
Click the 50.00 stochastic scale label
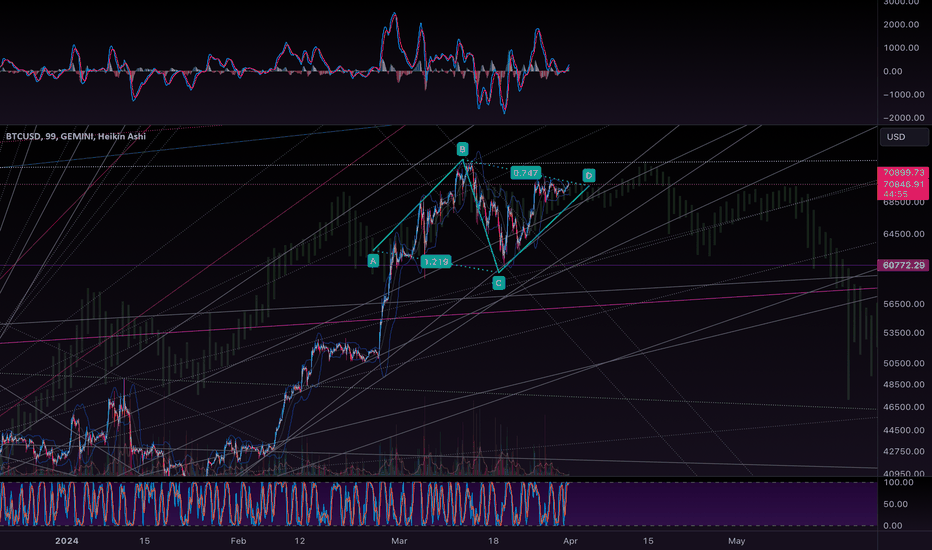pos(897,504)
